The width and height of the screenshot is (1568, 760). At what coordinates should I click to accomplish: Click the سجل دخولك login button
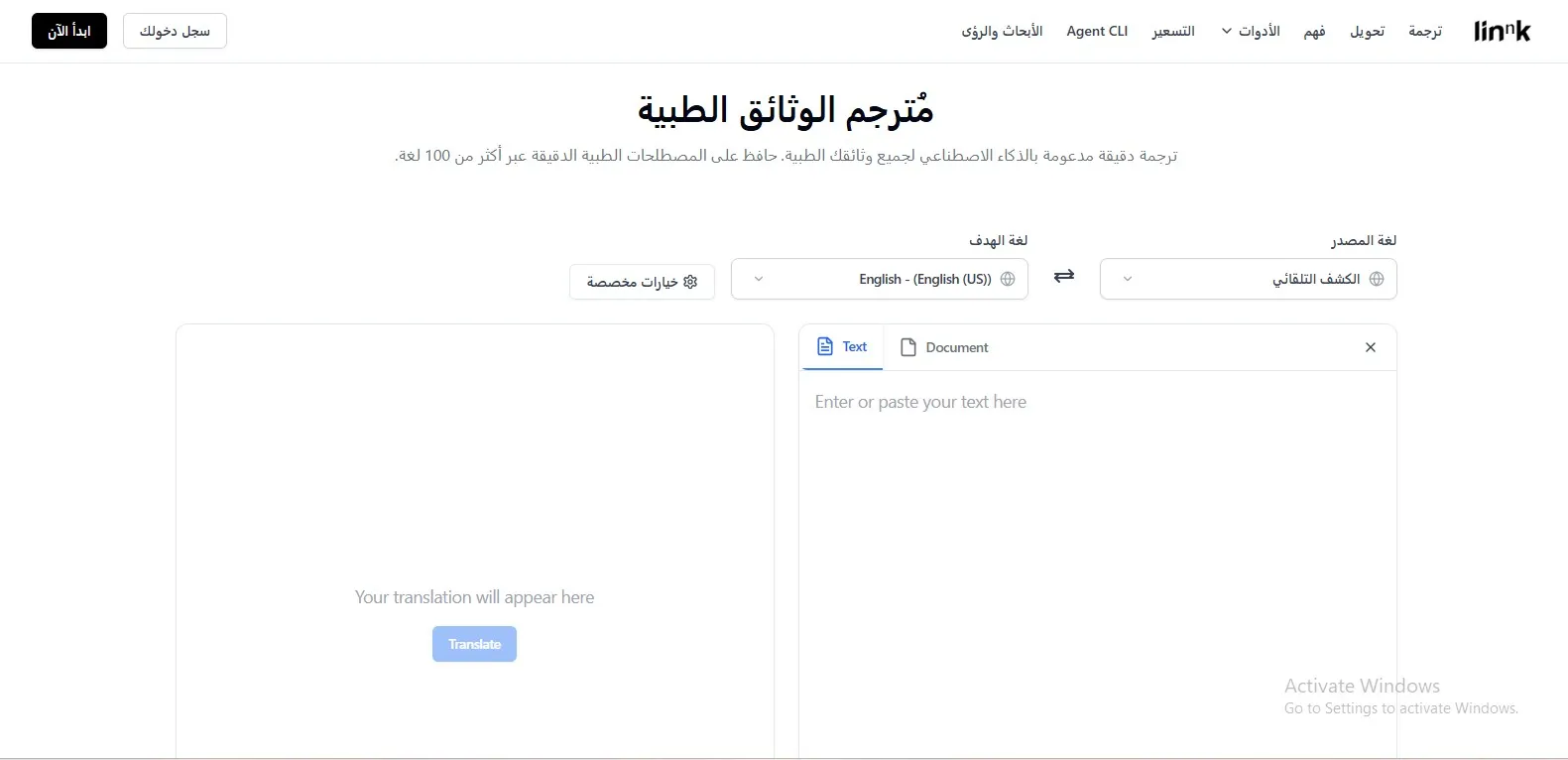pyautogui.click(x=175, y=31)
